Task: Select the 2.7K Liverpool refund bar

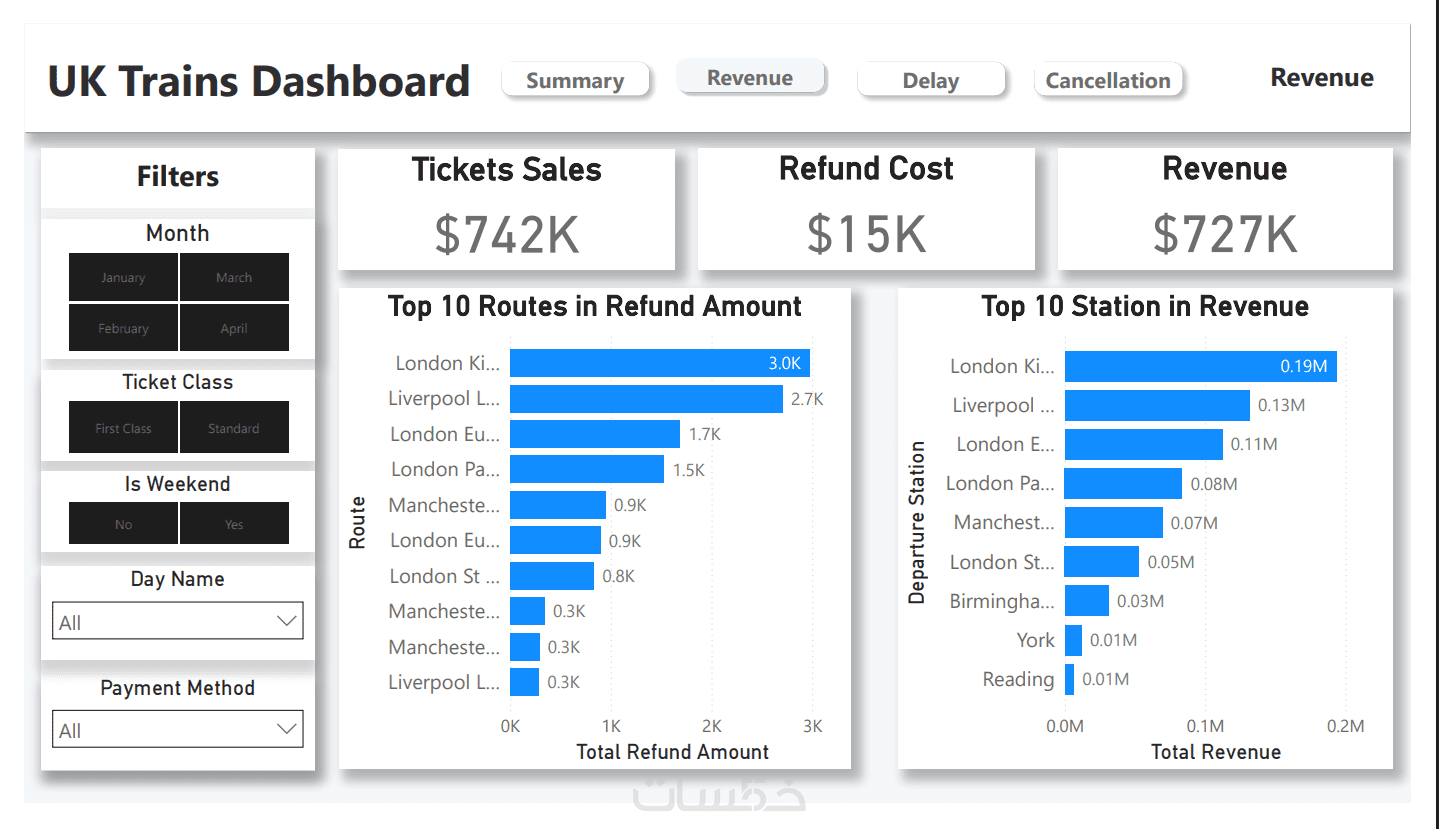Action: tap(646, 399)
